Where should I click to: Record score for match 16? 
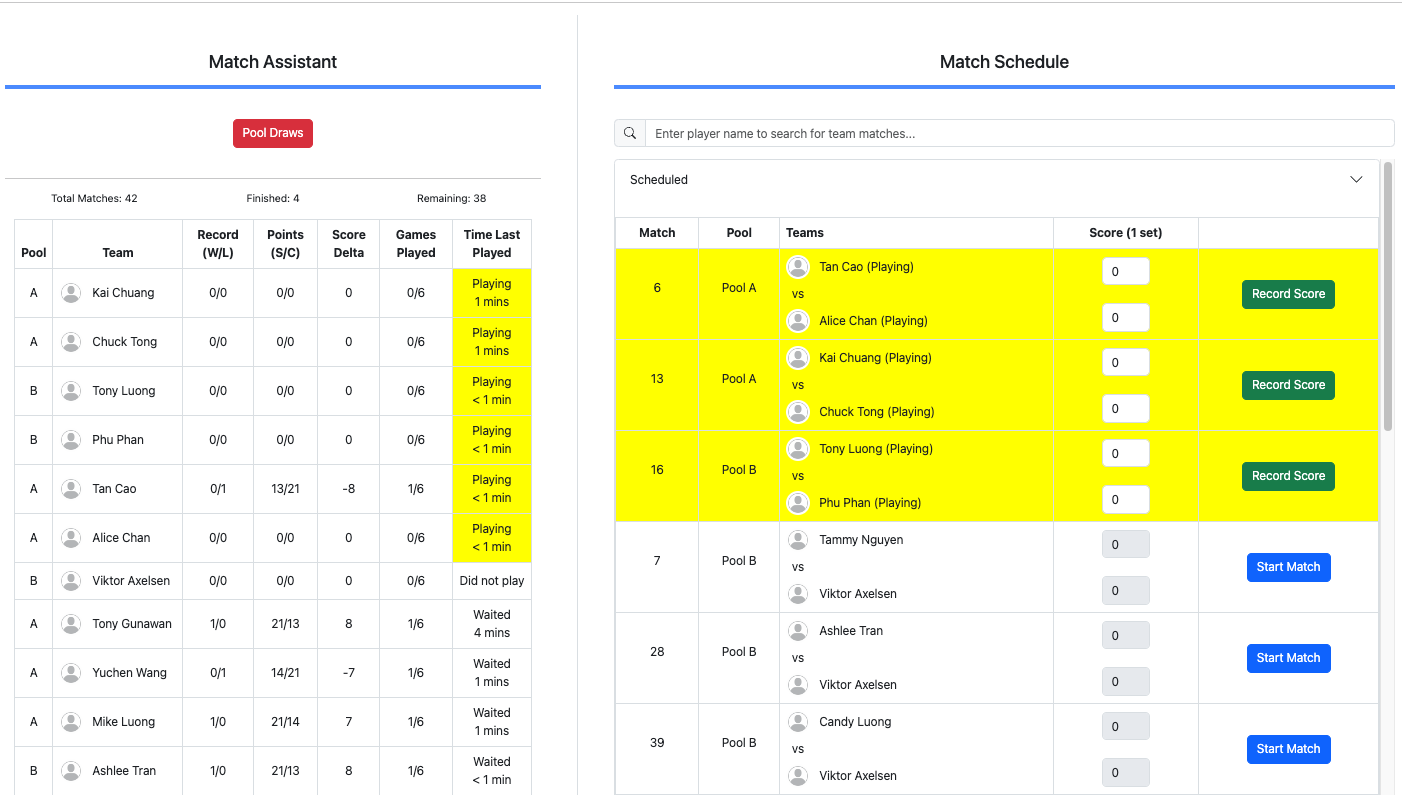coord(1288,476)
